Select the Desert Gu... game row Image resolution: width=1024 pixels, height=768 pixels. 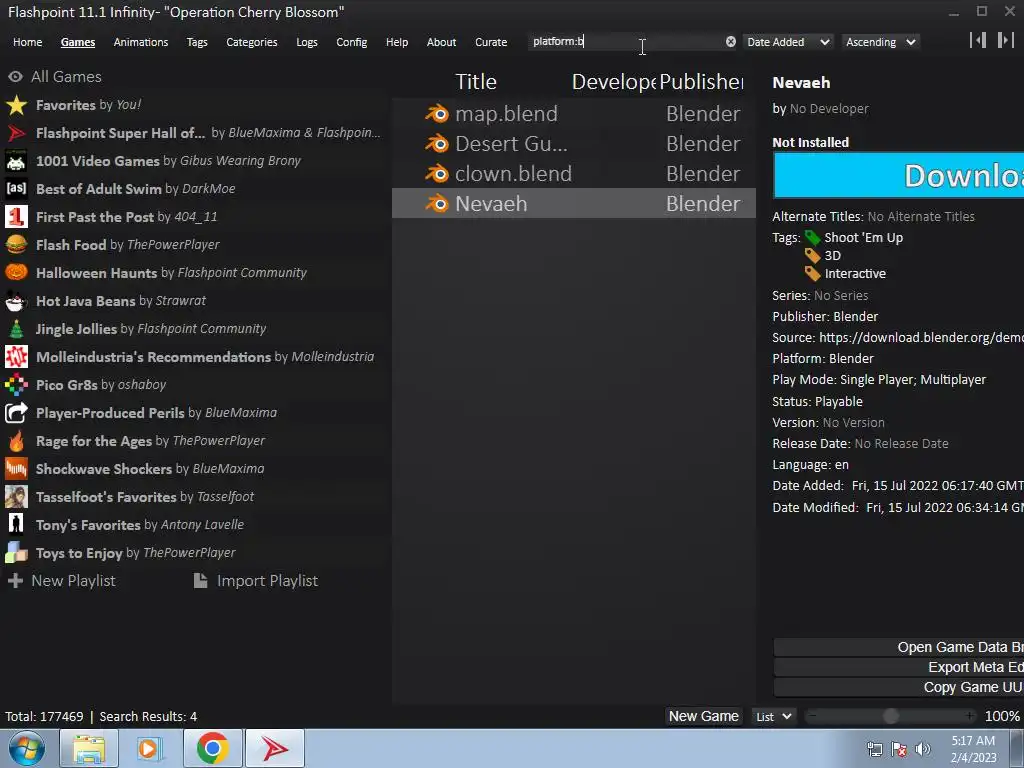point(573,144)
